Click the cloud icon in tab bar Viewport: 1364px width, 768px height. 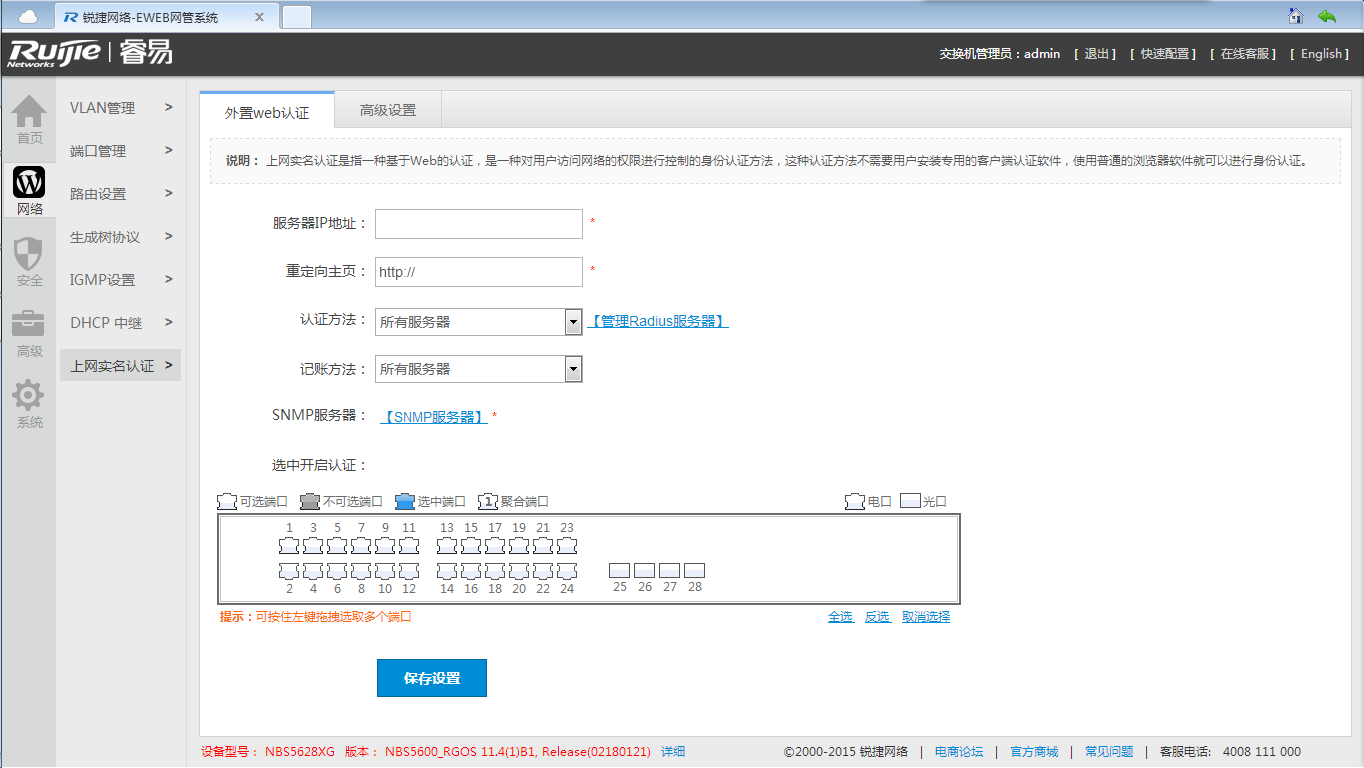[x=27, y=16]
